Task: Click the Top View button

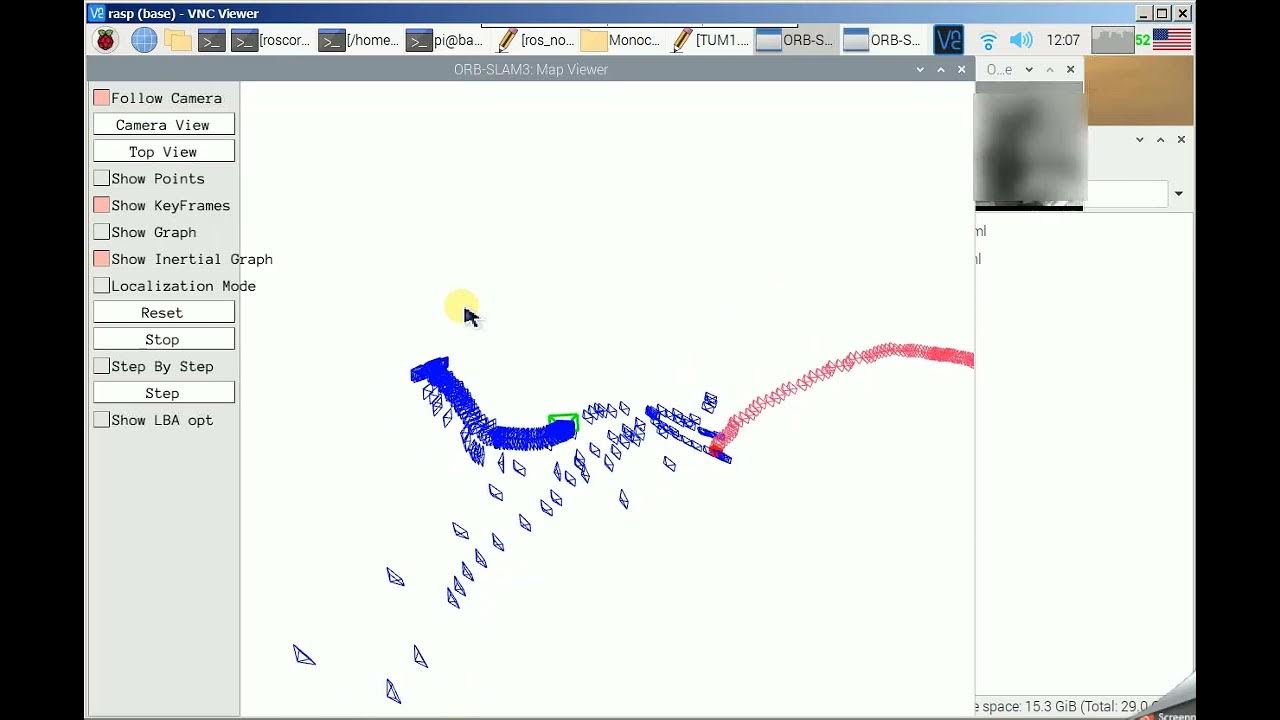Action: [164, 152]
